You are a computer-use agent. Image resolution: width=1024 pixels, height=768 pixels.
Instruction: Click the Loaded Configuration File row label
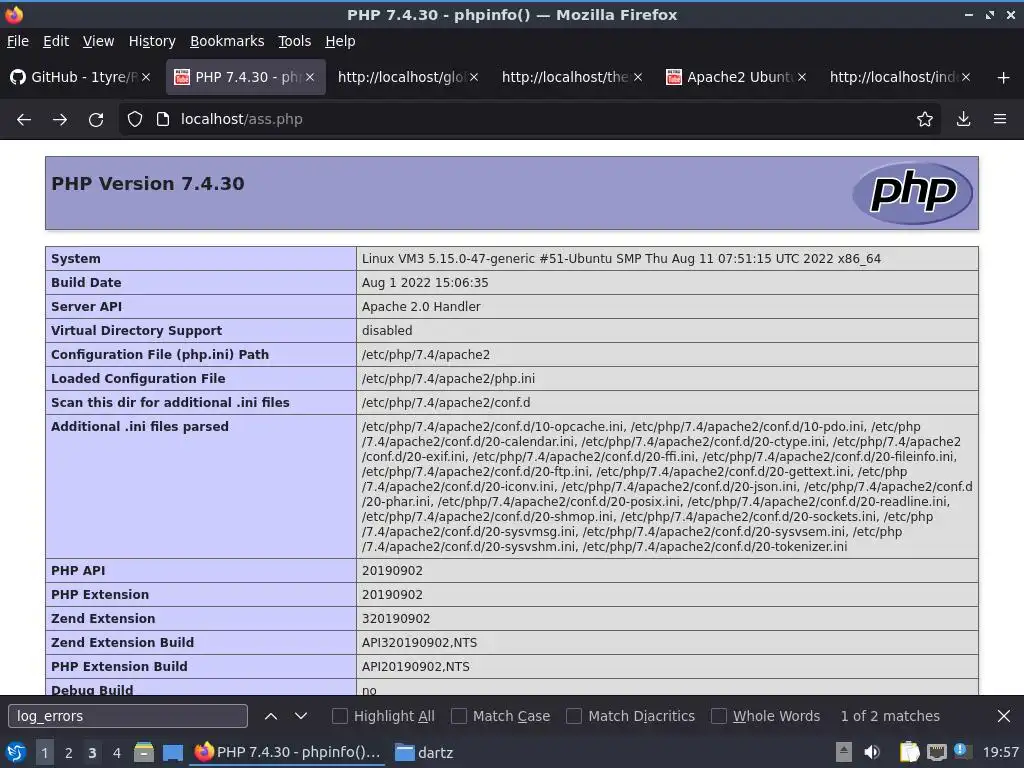click(138, 379)
